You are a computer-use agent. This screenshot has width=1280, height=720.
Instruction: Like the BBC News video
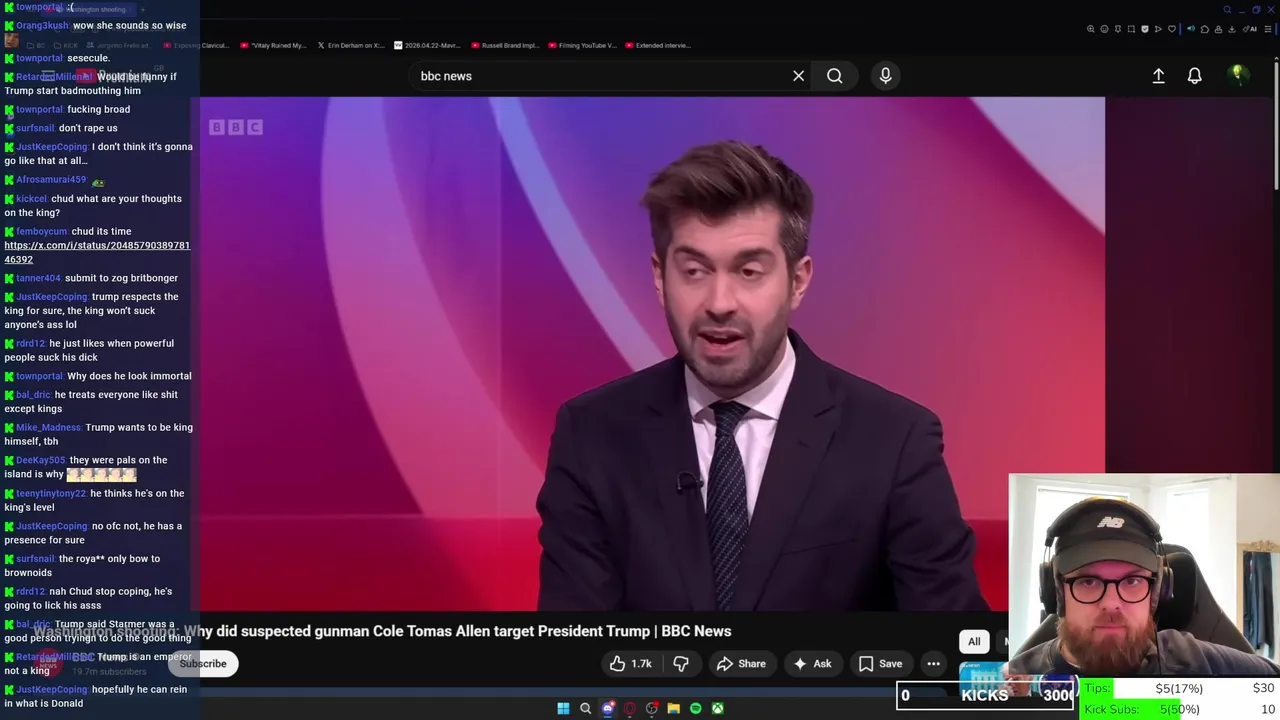click(630, 663)
